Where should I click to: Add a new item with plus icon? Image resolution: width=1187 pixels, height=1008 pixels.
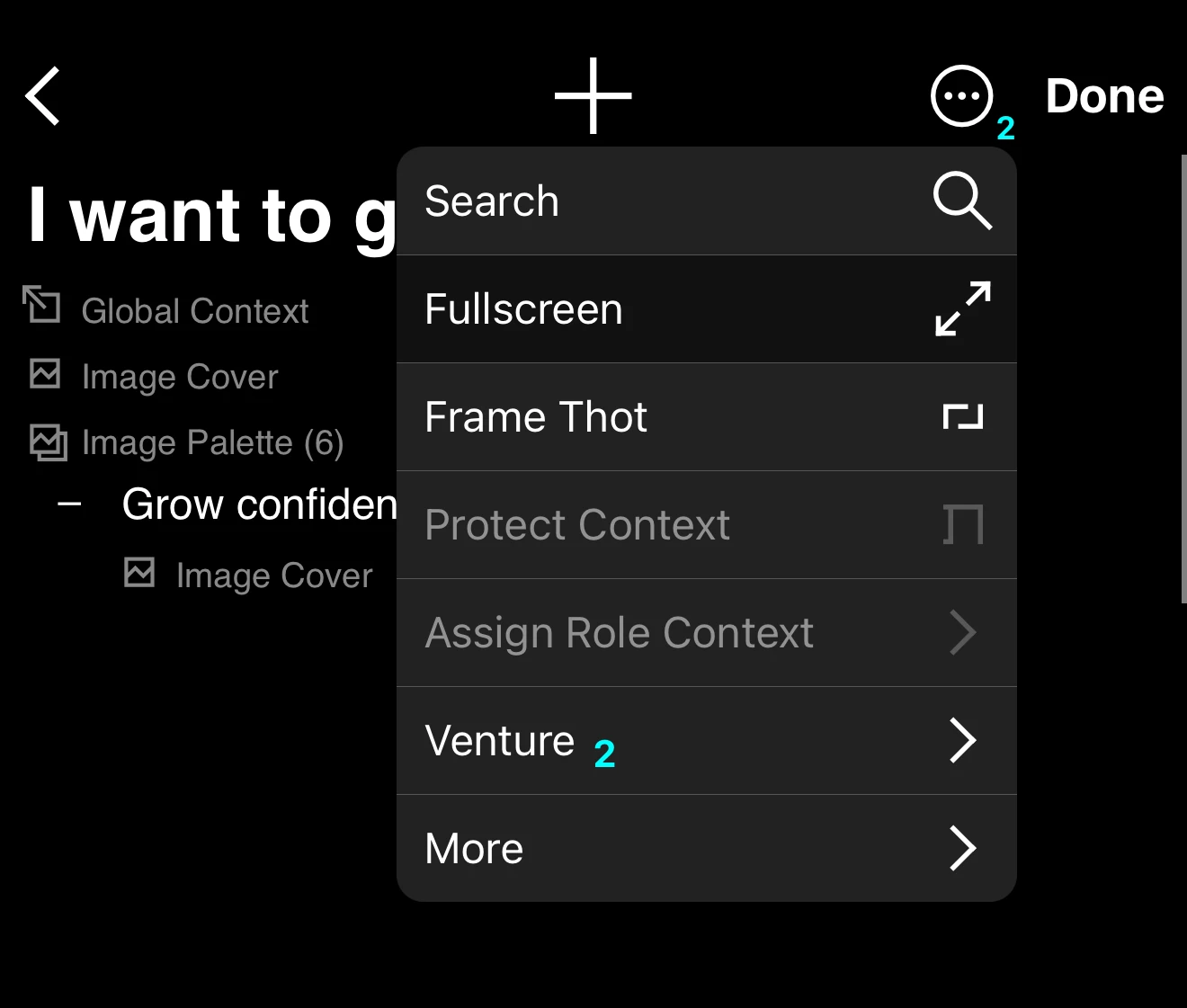tap(593, 95)
